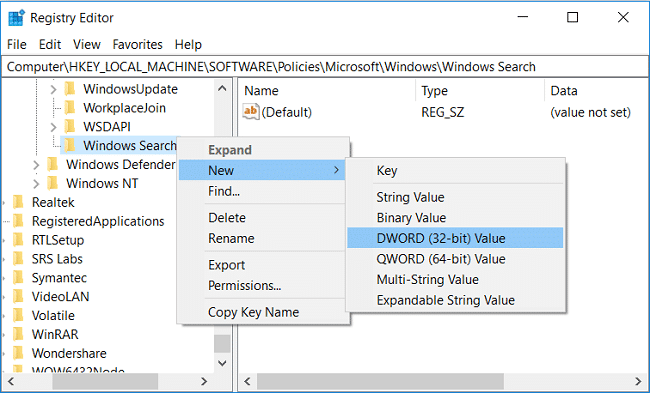Create a new String Value

pos(455,197)
